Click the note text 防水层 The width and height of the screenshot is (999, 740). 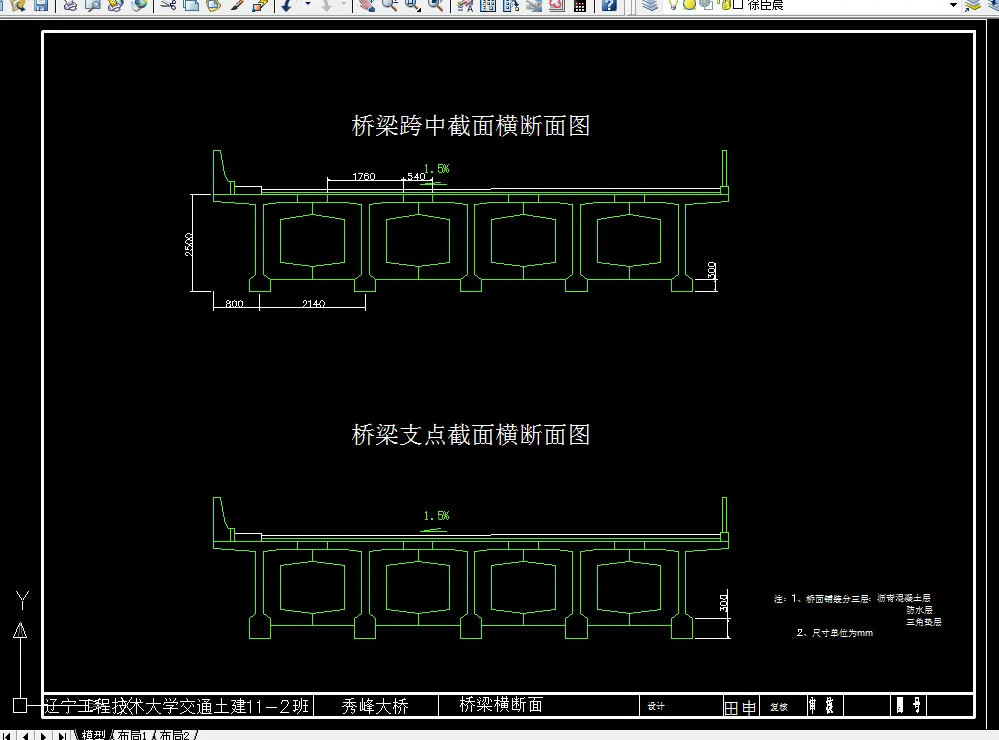919,610
